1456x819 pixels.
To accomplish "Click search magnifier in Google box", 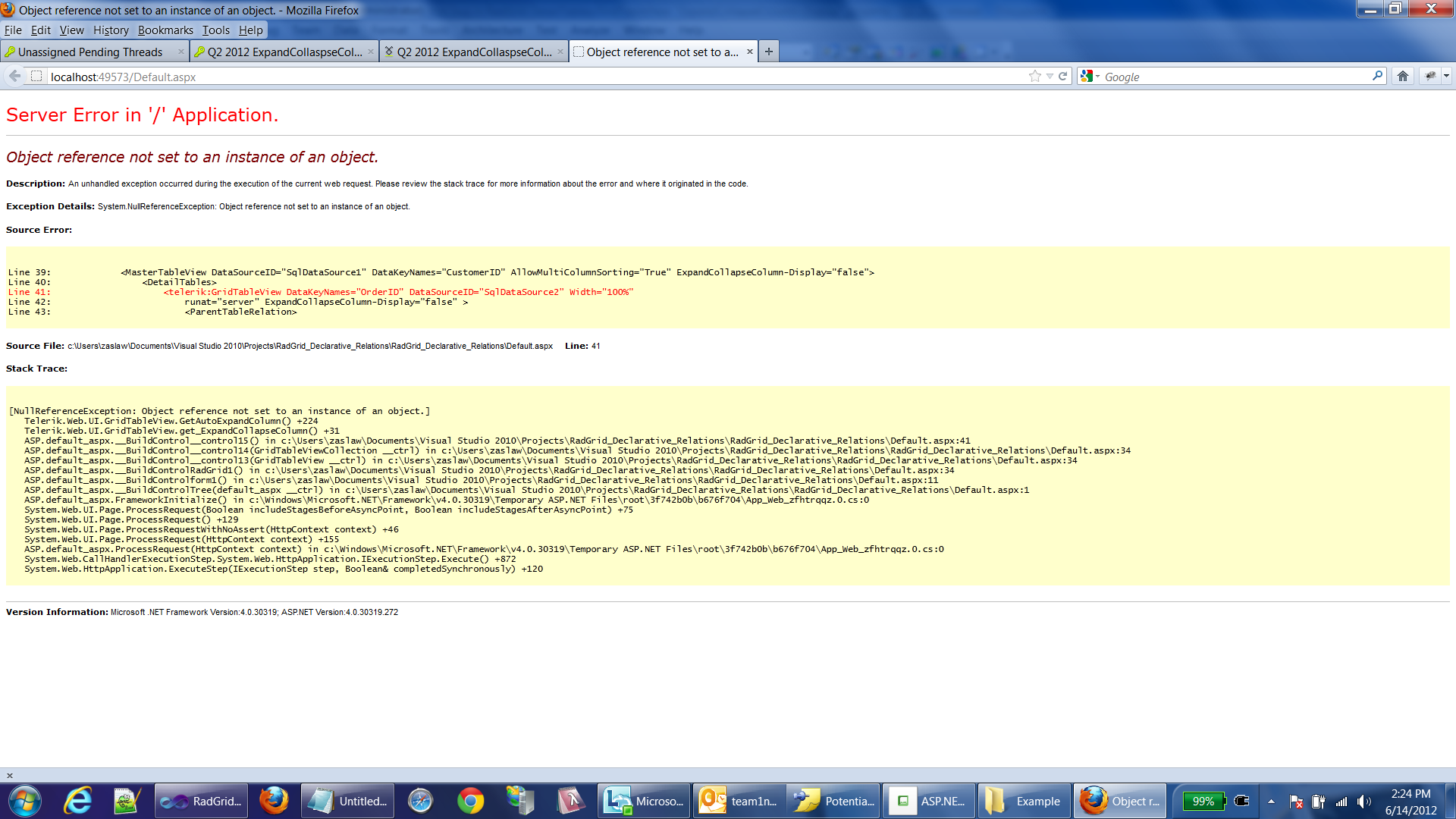I will coord(1377,76).
